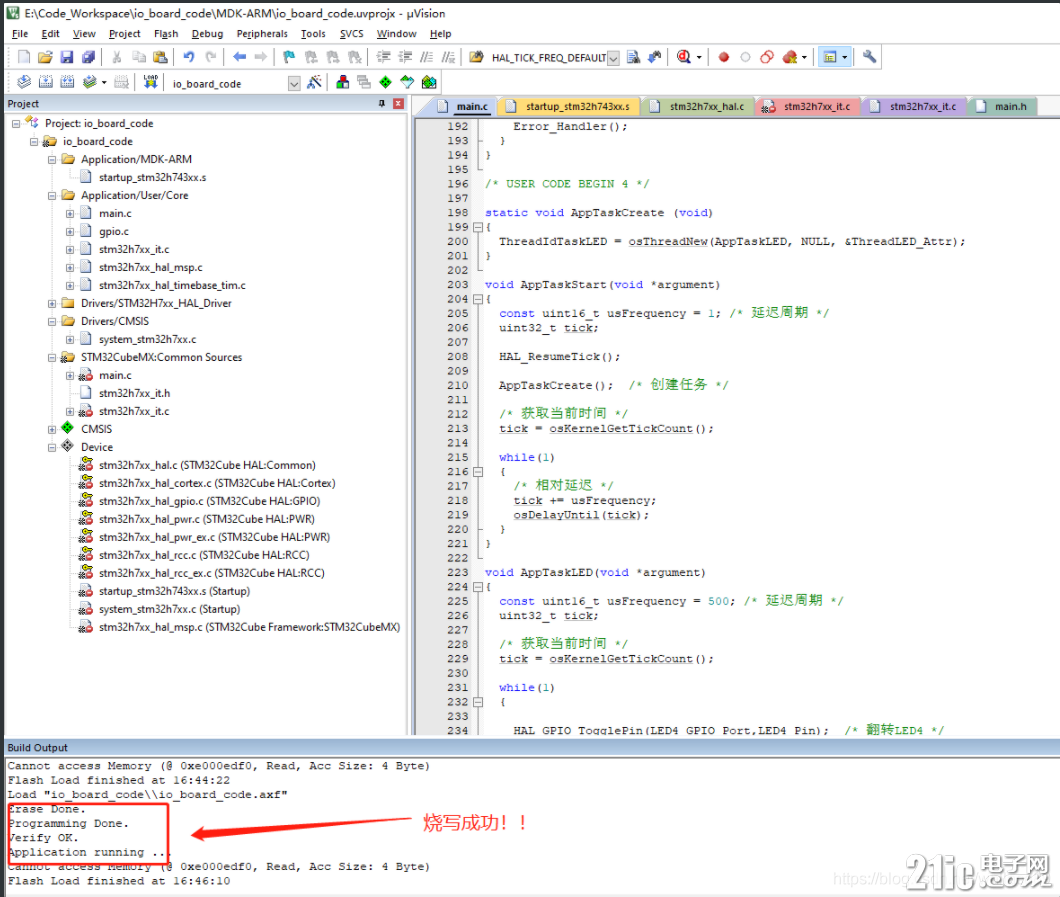1060x897 pixels.
Task: Click the Open file folder icon
Action: [x=45, y=57]
